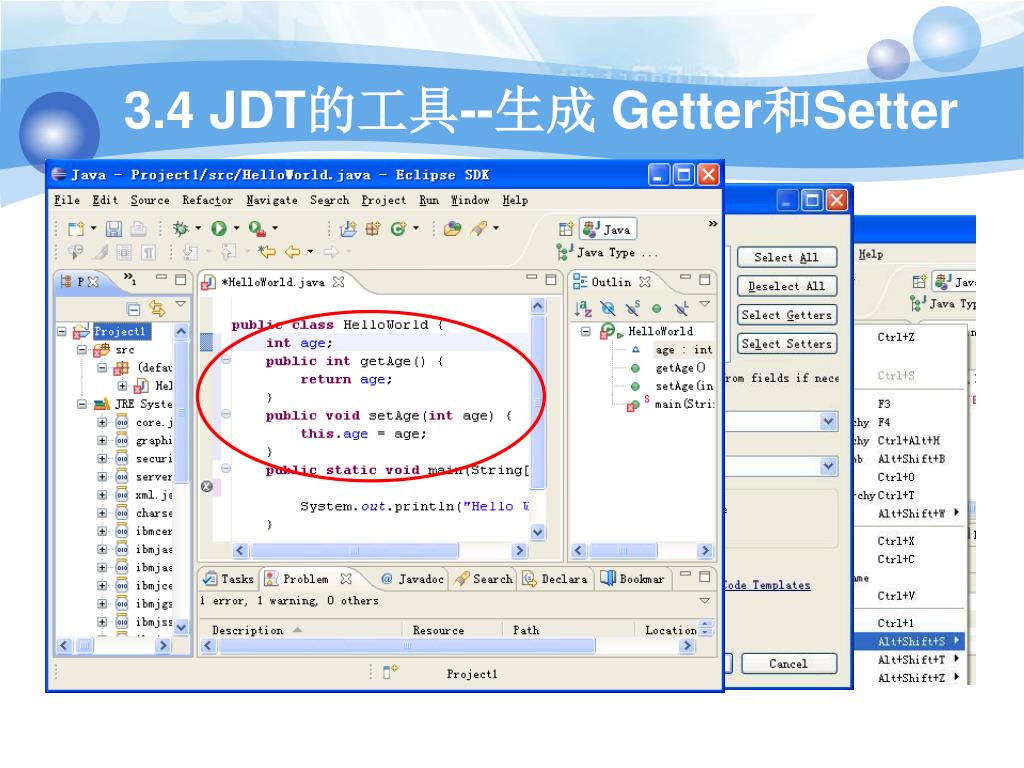Click editor vertical scrollbar down arrow
The height and width of the screenshot is (768, 1024).
[x=537, y=532]
